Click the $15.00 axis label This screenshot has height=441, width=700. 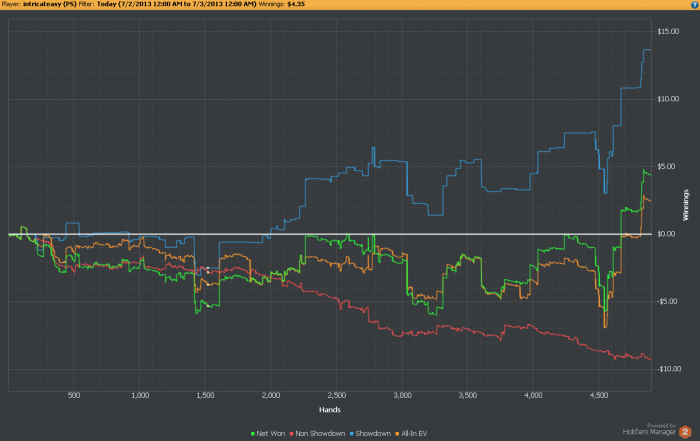pyautogui.click(x=668, y=31)
